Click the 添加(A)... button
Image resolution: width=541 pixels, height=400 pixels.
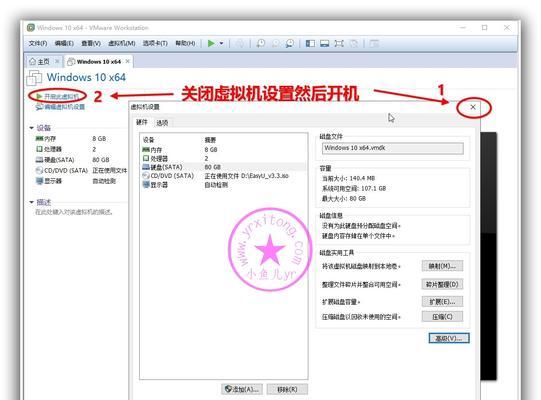coord(242,389)
